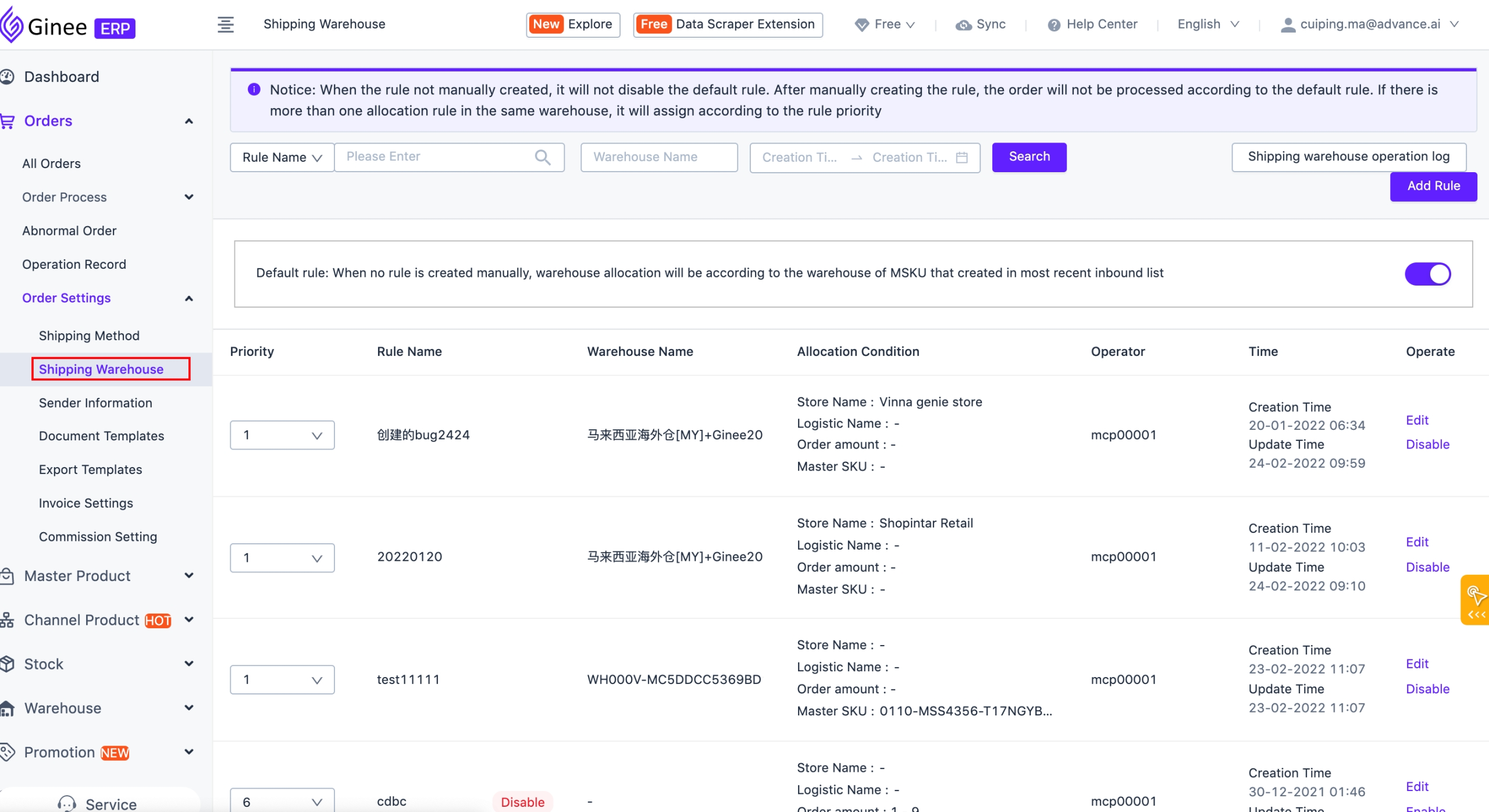Click the Add Rule button
The height and width of the screenshot is (812, 1489).
click(x=1433, y=186)
